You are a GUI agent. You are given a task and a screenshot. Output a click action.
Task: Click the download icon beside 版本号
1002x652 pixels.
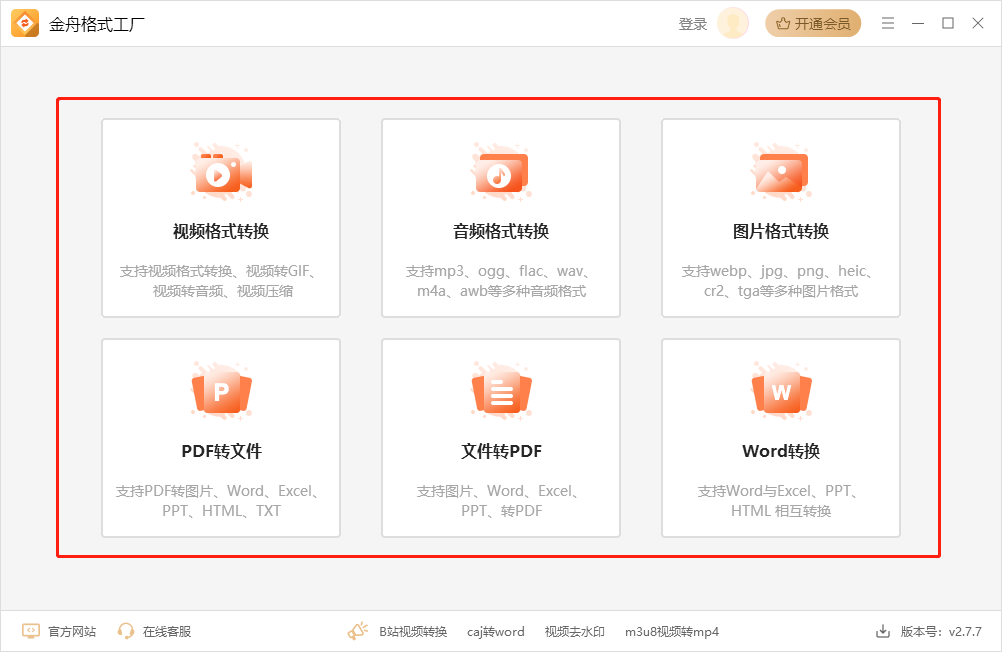pyautogui.click(x=883, y=632)
